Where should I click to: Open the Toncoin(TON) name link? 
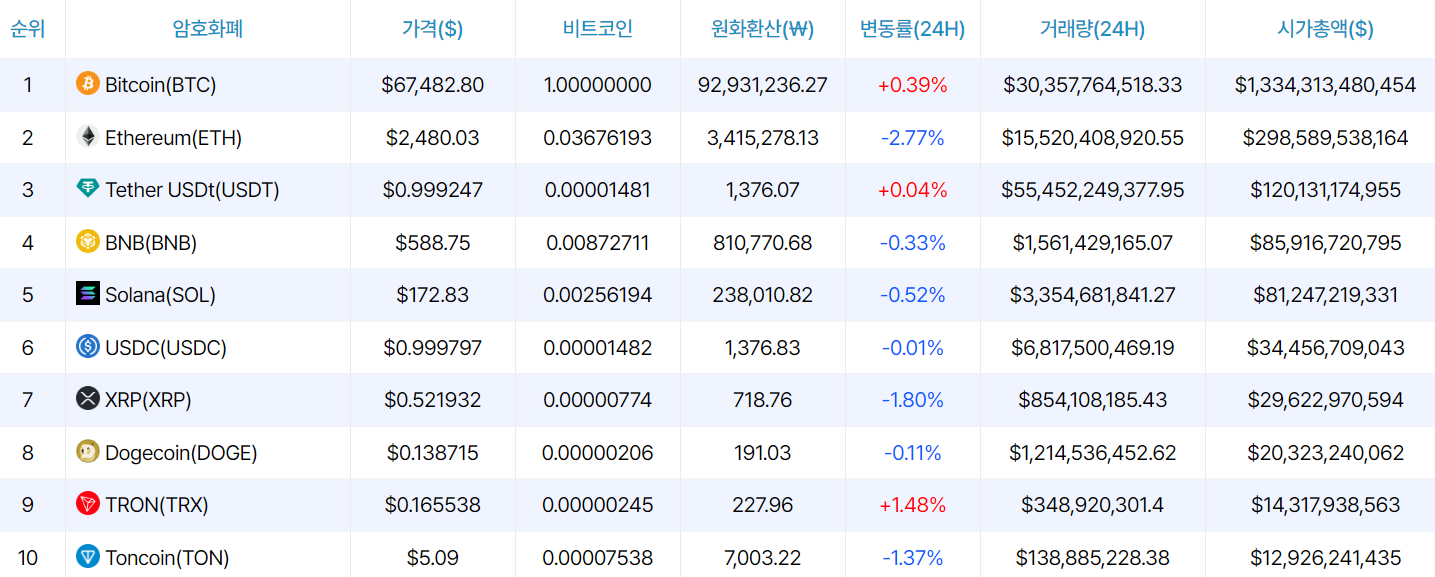167,558
